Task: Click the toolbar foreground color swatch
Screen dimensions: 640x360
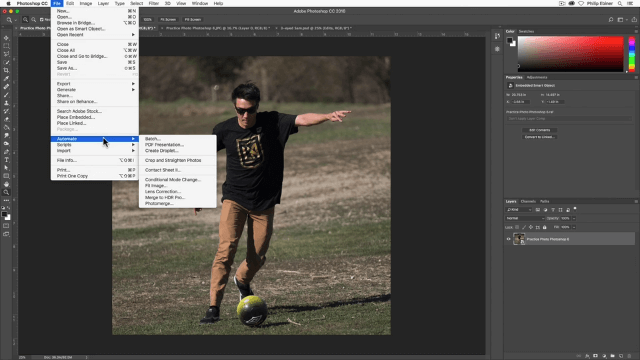Action: coord(4,215)
